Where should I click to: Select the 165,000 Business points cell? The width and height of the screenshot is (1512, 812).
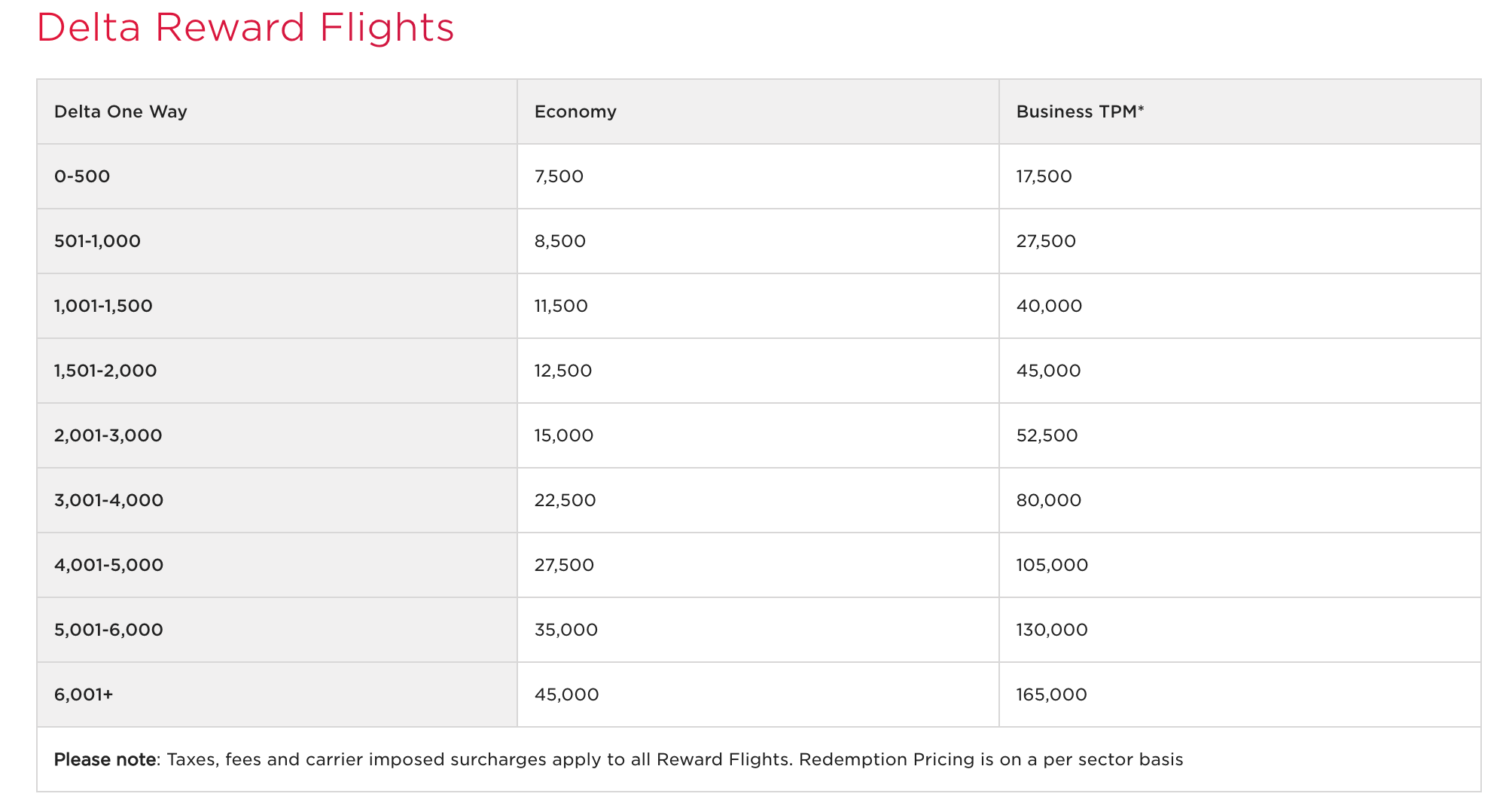[1051, 694]
